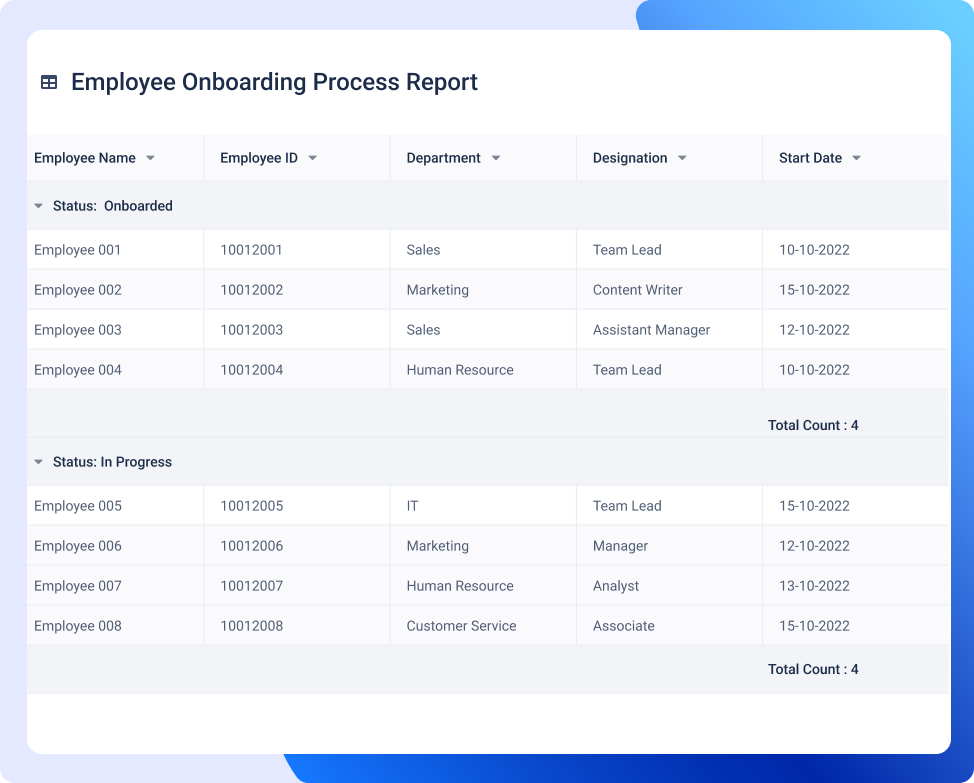Image resolution: width=974 pixels, height=783 pixels.
Task: Click start date 12-10-2022 for Employee 003
Action: (814, 330)
